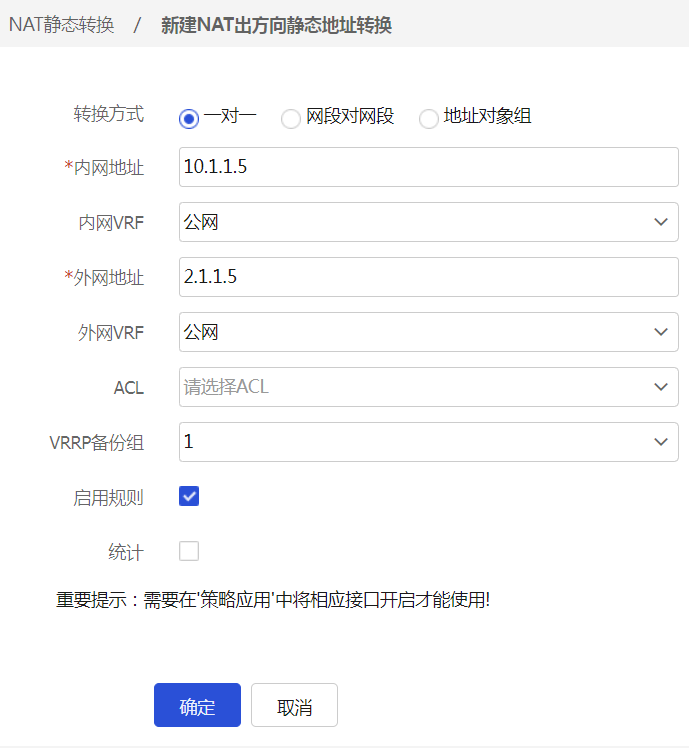Select the 一对一 radio button
Viewport: 689px width, 748px height.
coord(189,118)
